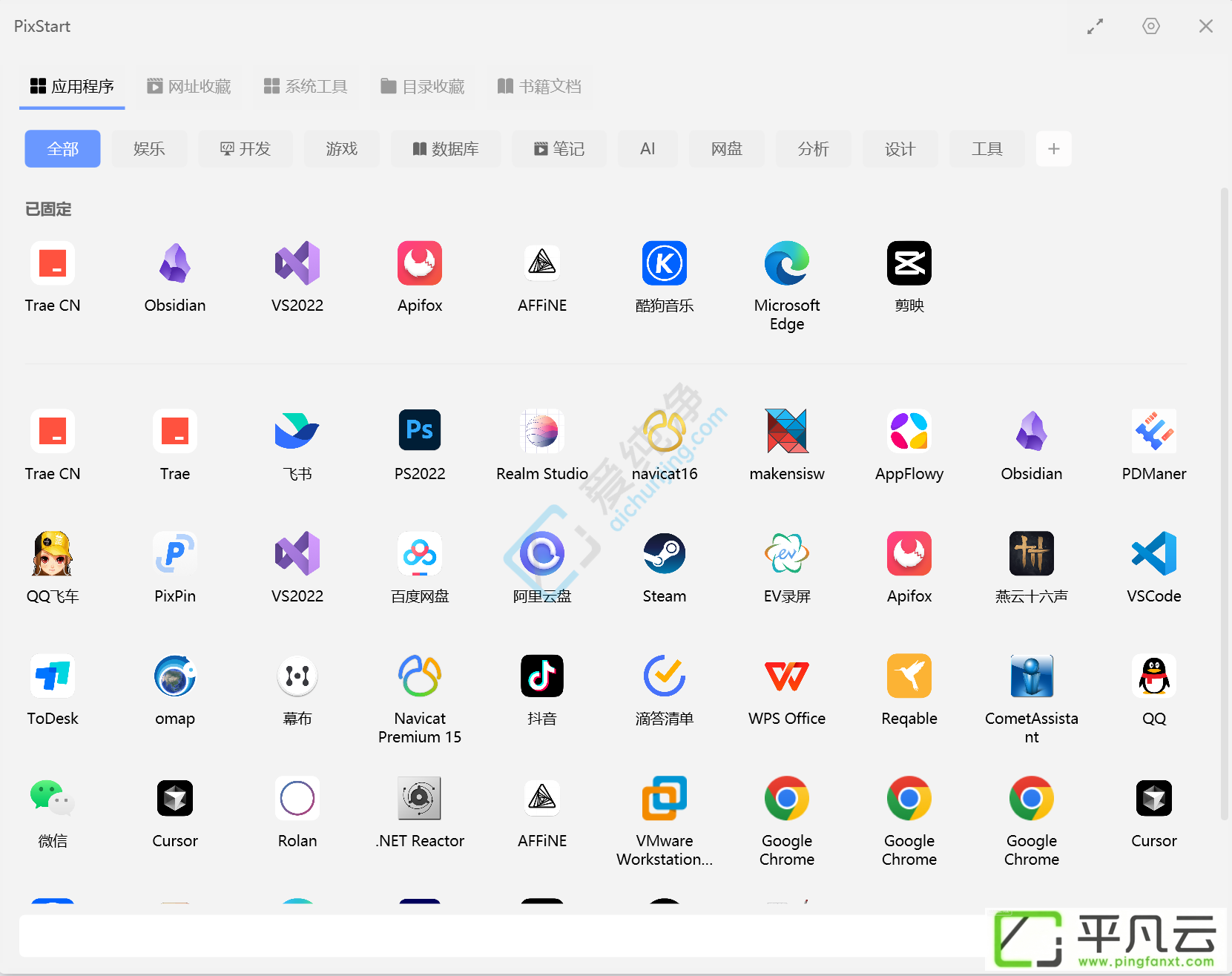Open pinned AFFiNE icon
The width and height of the screenshot is (1232, 976).
[x=542, y=263]
